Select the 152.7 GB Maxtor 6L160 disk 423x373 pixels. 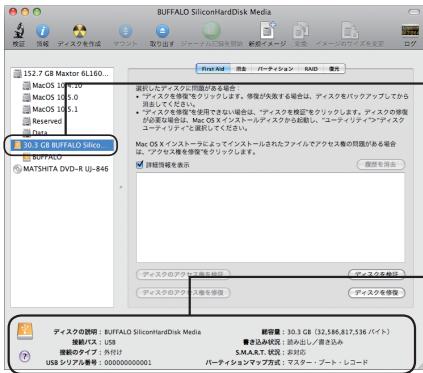62,73
